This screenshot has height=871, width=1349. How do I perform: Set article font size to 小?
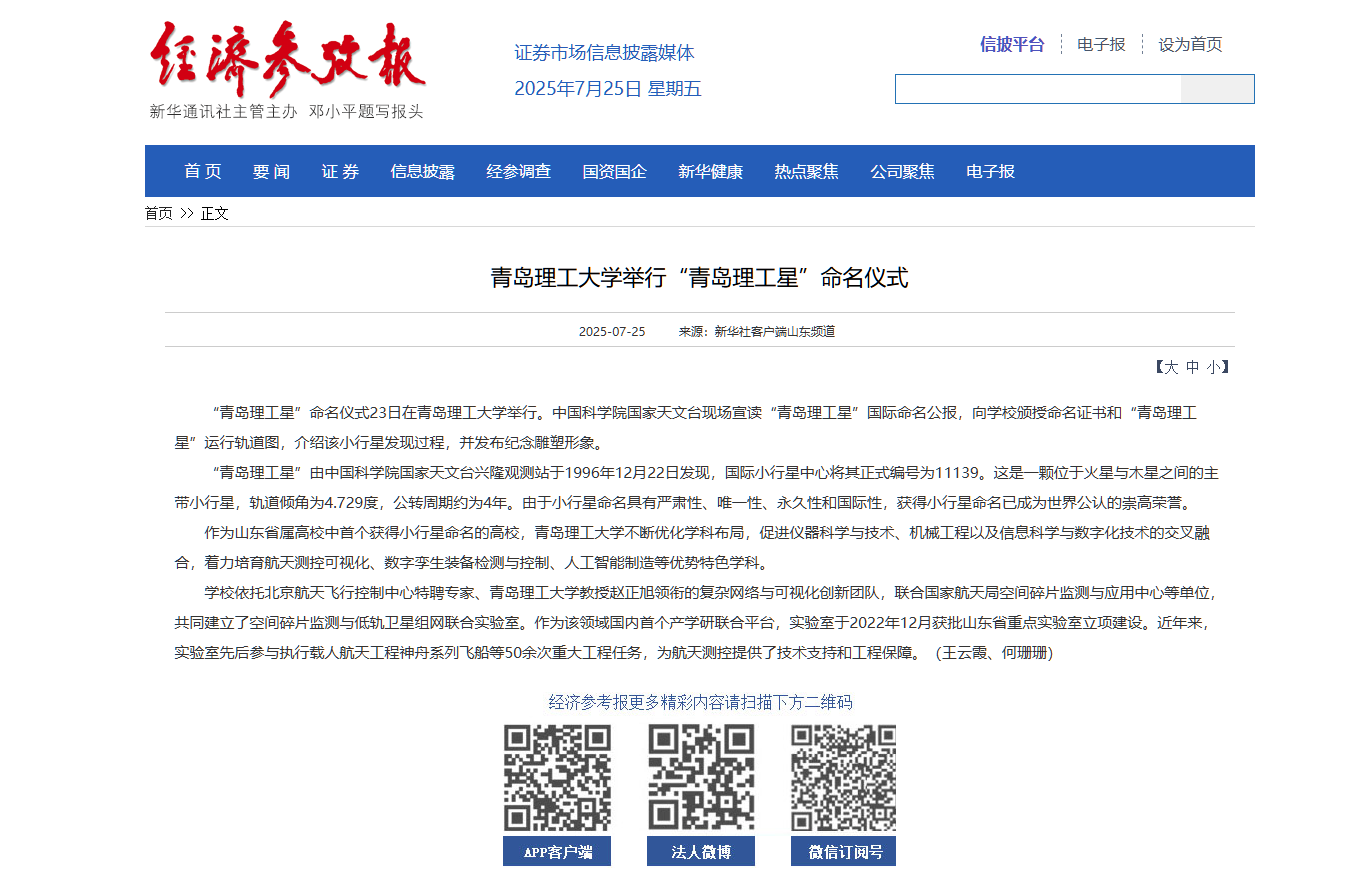(1212, 367)
